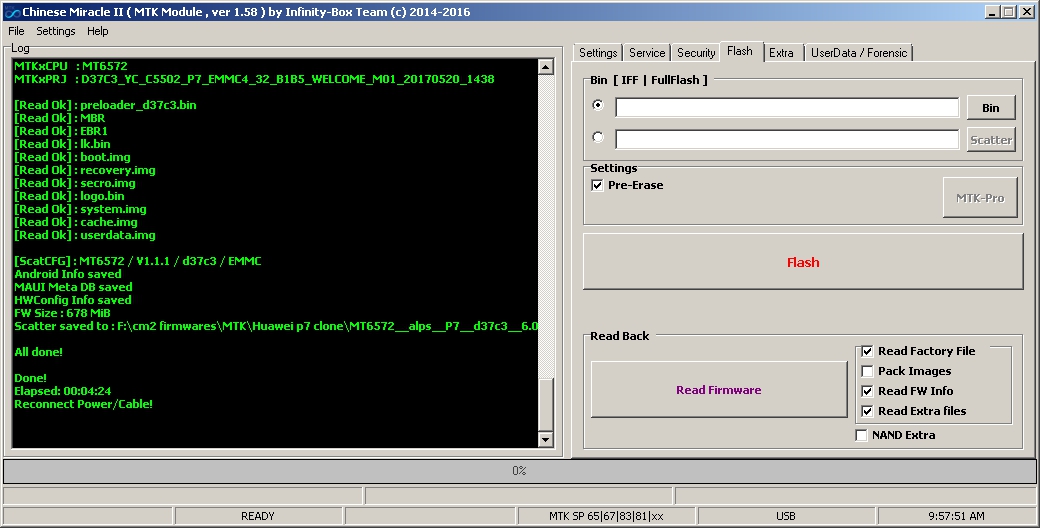Screen dimensions: 1040x528
Task: Click the 'Scatter saved to' log line
Action: 276,326
